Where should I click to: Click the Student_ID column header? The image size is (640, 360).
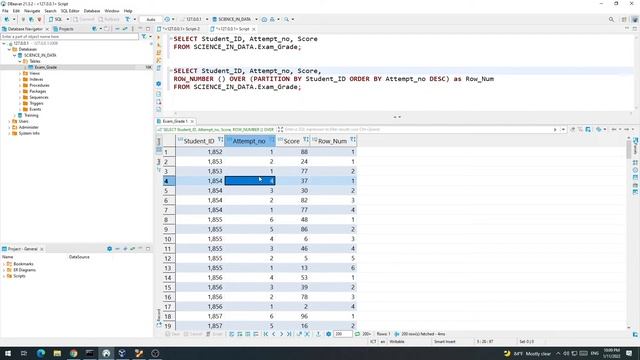point(199,141)
